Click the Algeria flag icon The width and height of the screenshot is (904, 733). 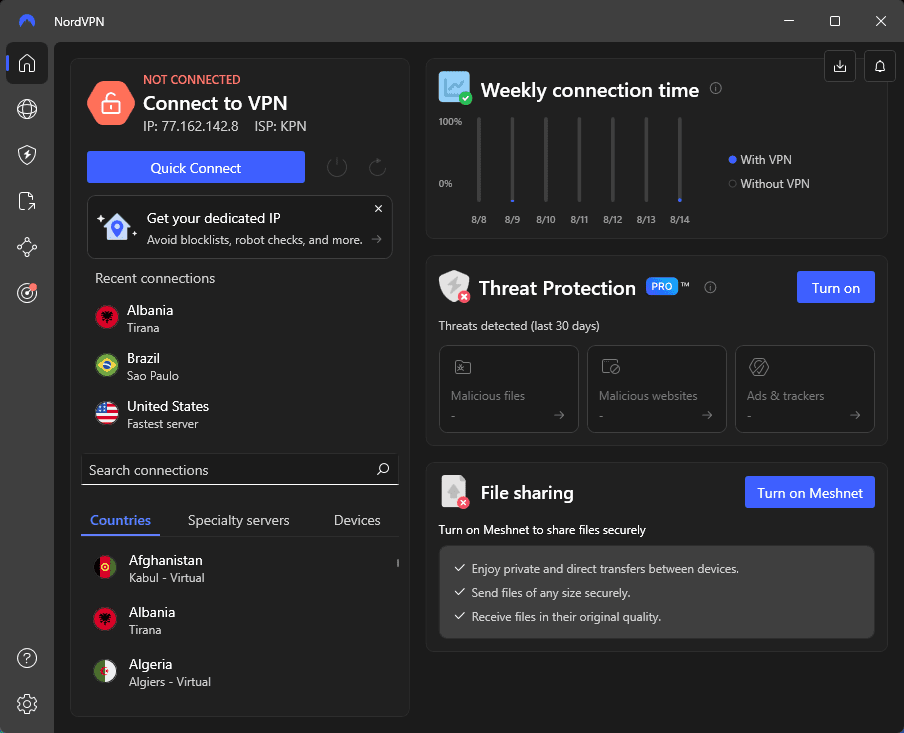tap(105, 671)
